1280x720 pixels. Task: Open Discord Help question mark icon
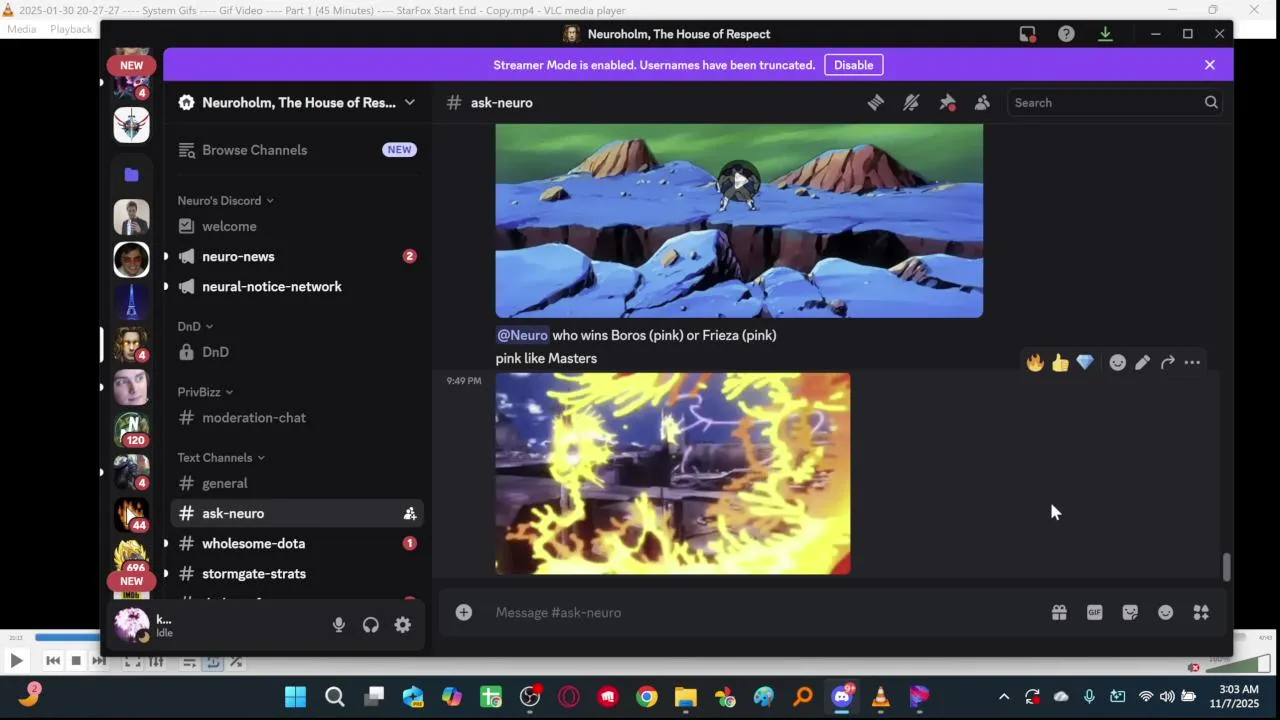tap(1066, 34)
